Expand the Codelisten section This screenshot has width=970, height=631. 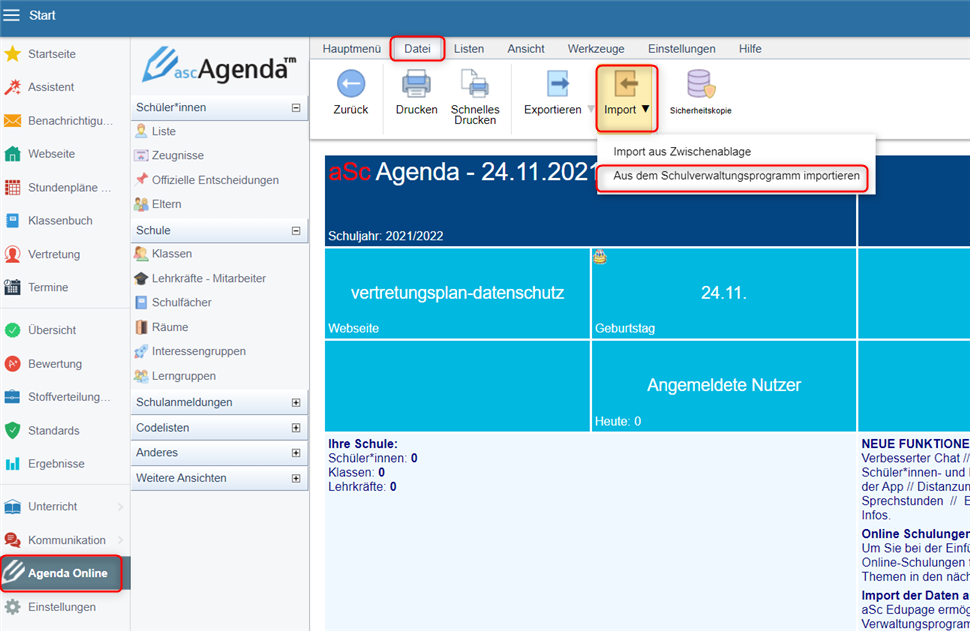pyautogui.click(x=296, y=428)
